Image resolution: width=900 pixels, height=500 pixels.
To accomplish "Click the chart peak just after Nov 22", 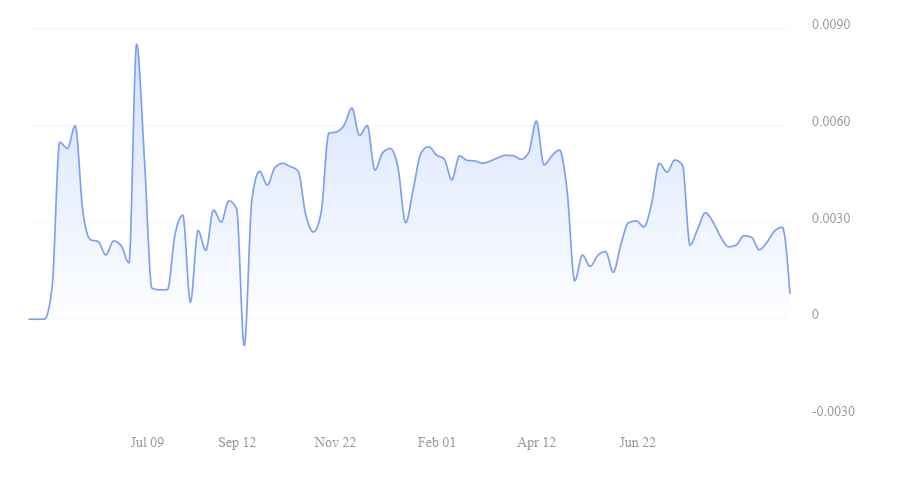I will point(352,108).
